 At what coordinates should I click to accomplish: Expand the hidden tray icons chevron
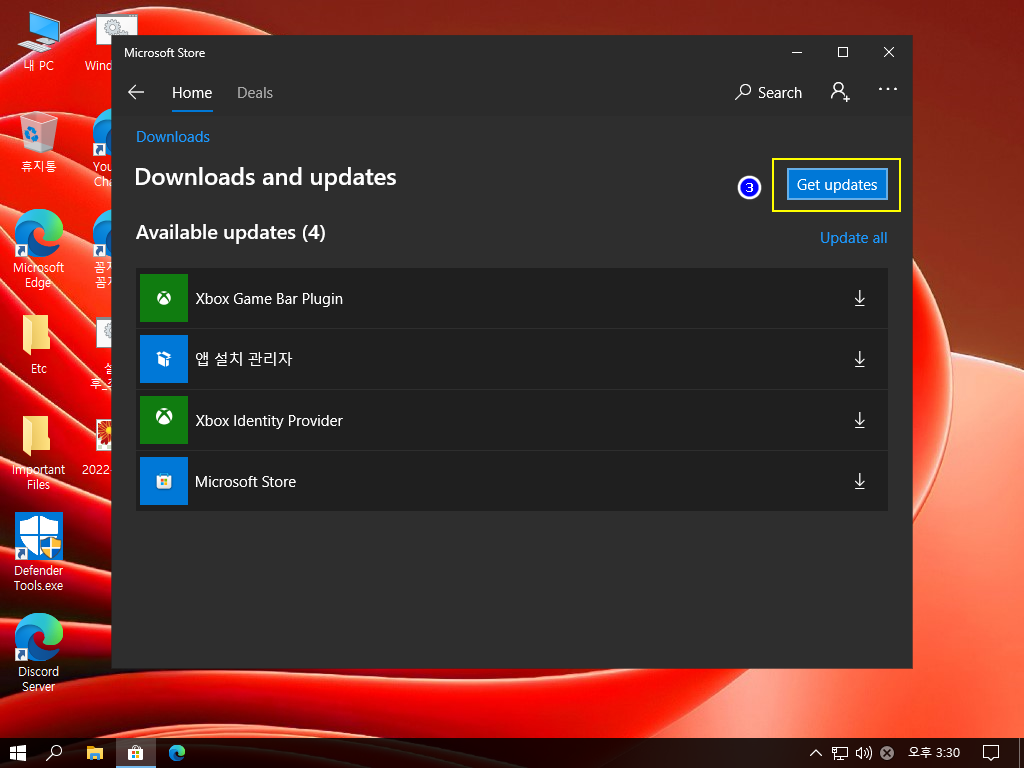(x=815, y=753)
